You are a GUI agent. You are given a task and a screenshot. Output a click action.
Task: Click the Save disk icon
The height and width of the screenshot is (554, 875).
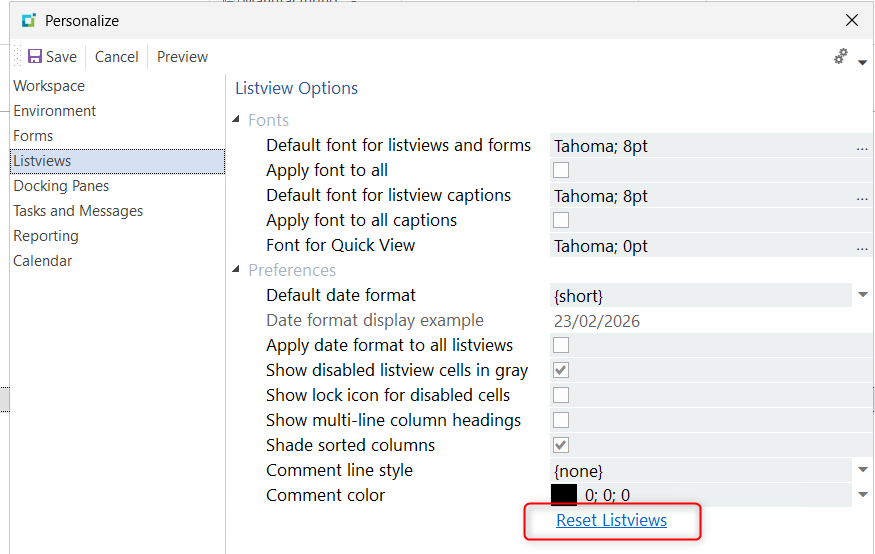pos(35,57)
